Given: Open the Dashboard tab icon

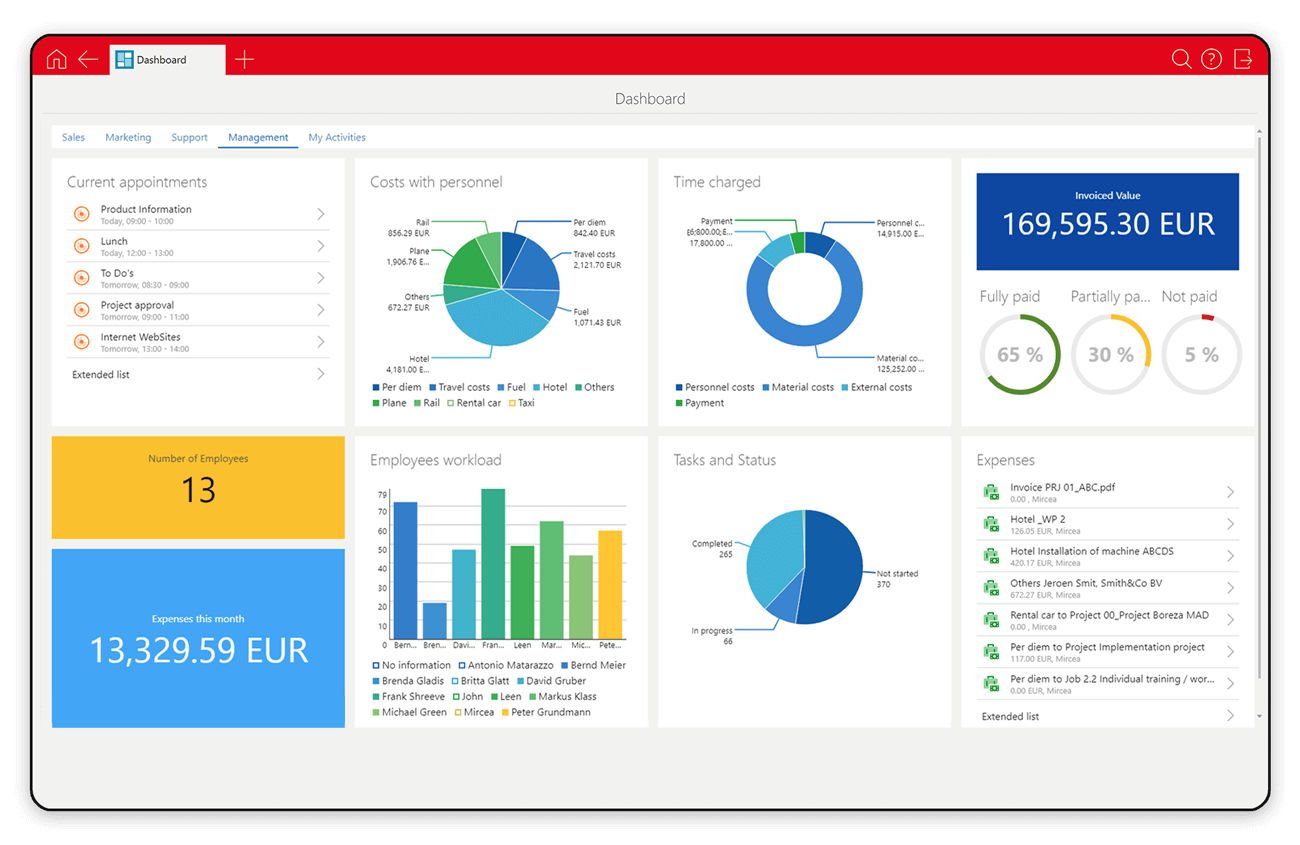Looking at the screenshot, I should click(124, 60).
